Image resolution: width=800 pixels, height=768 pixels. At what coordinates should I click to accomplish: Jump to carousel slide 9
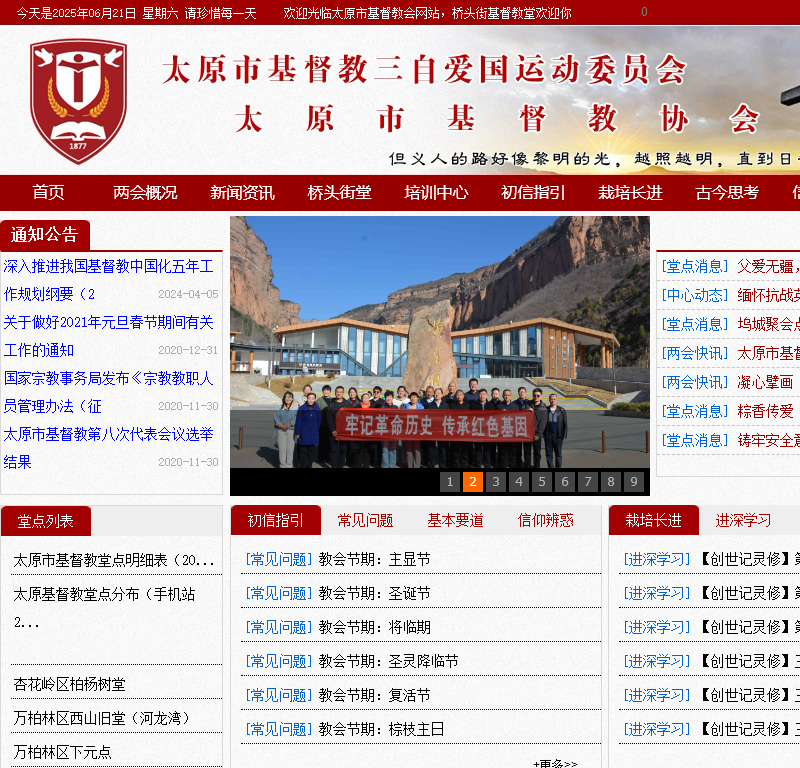coord(632,481)
